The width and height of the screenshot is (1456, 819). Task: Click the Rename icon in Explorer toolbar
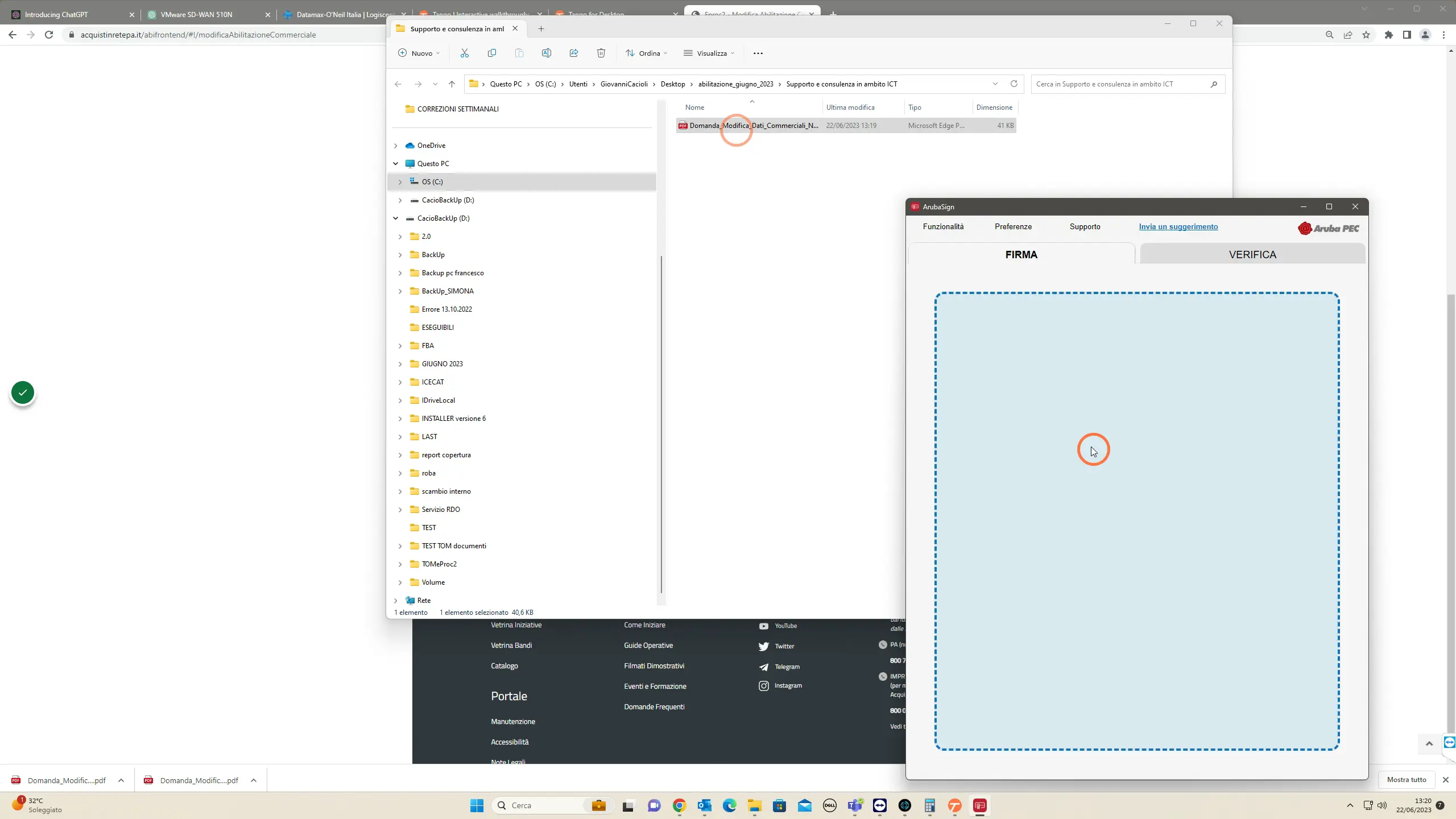546,53
